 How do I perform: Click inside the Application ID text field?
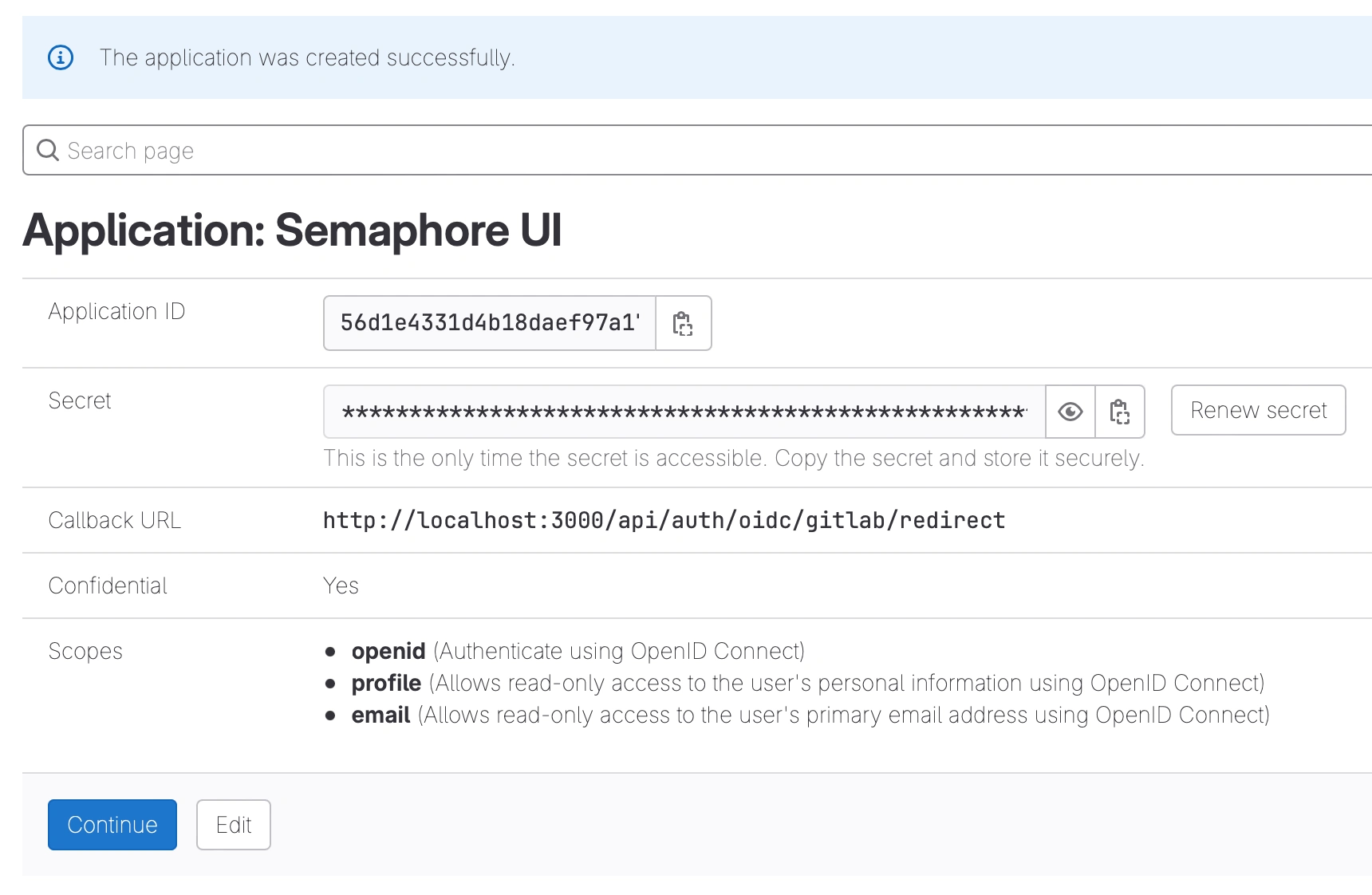click(x=489, y=323)
